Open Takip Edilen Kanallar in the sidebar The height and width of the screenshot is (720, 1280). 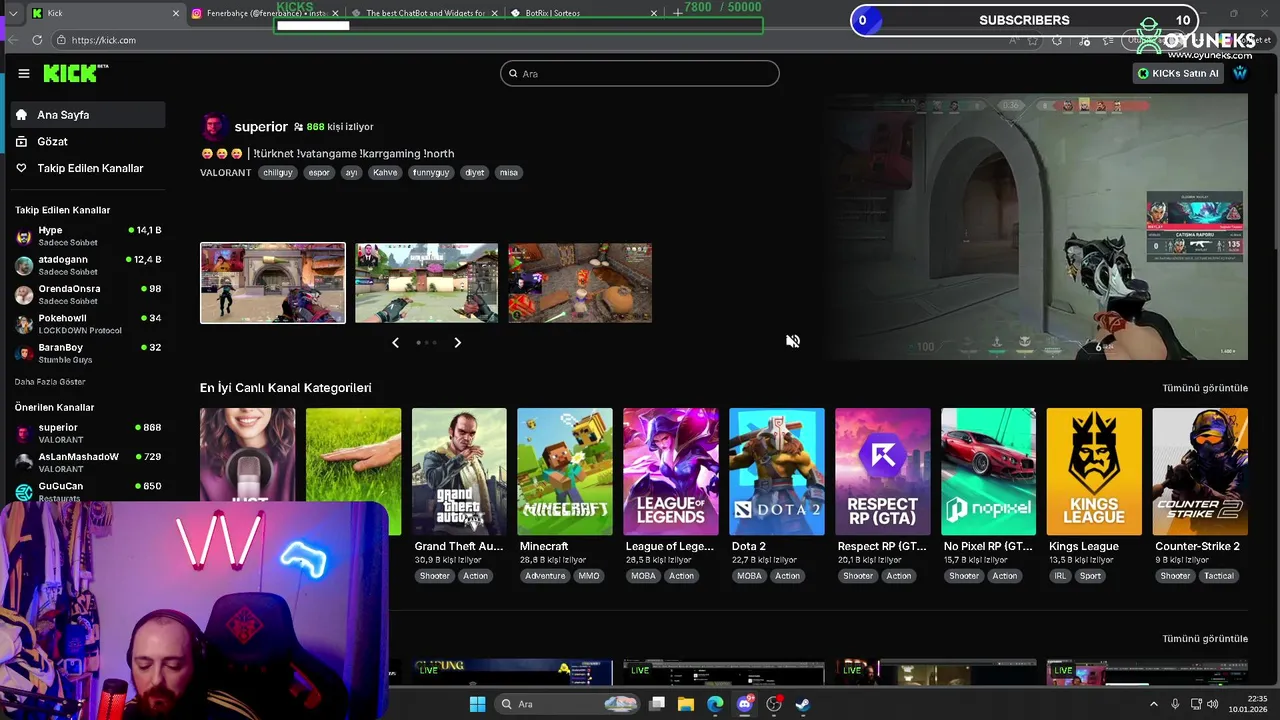(x=88, y=168)
